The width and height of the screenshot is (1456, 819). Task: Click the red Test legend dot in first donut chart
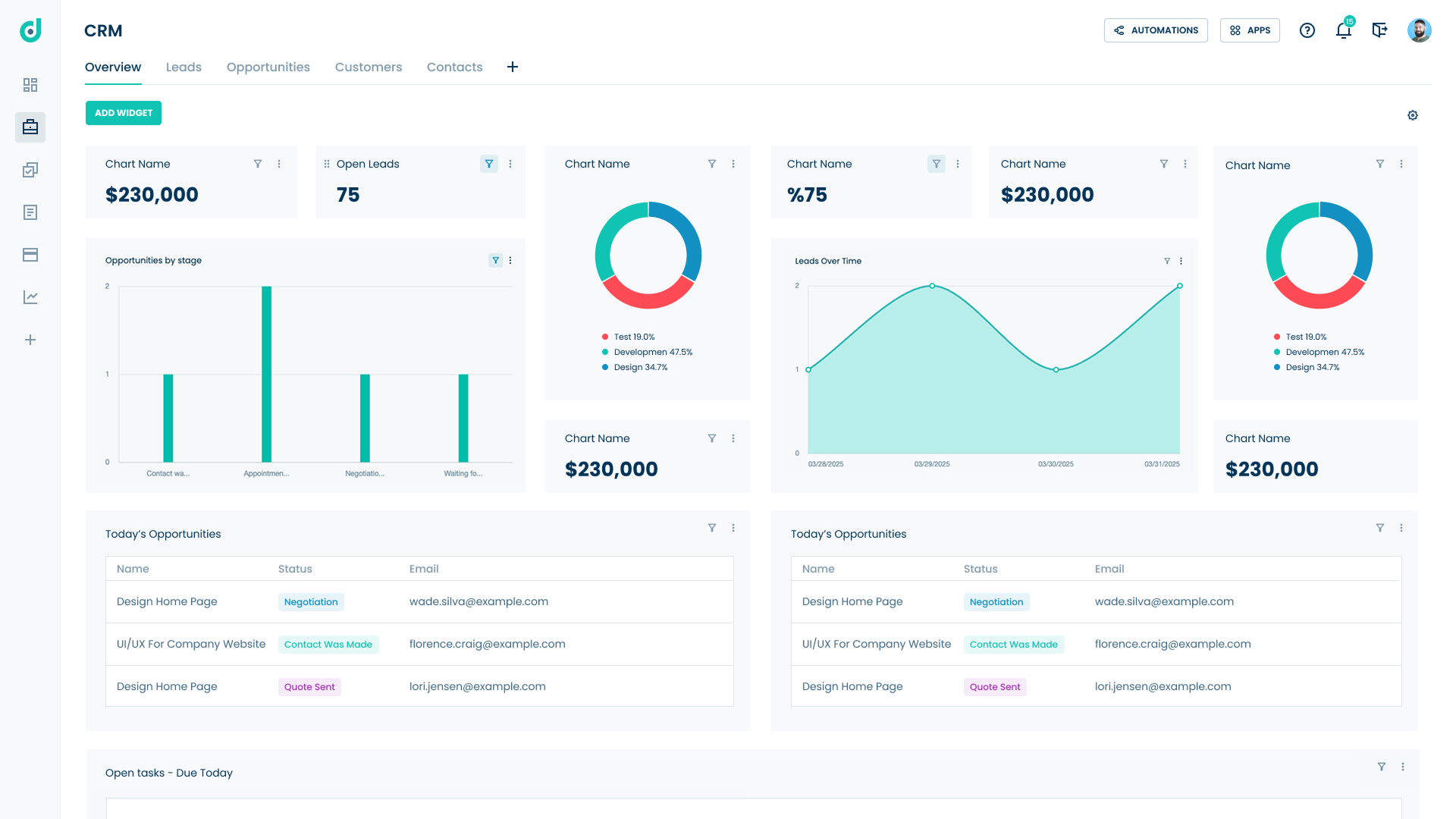(605, 337)
